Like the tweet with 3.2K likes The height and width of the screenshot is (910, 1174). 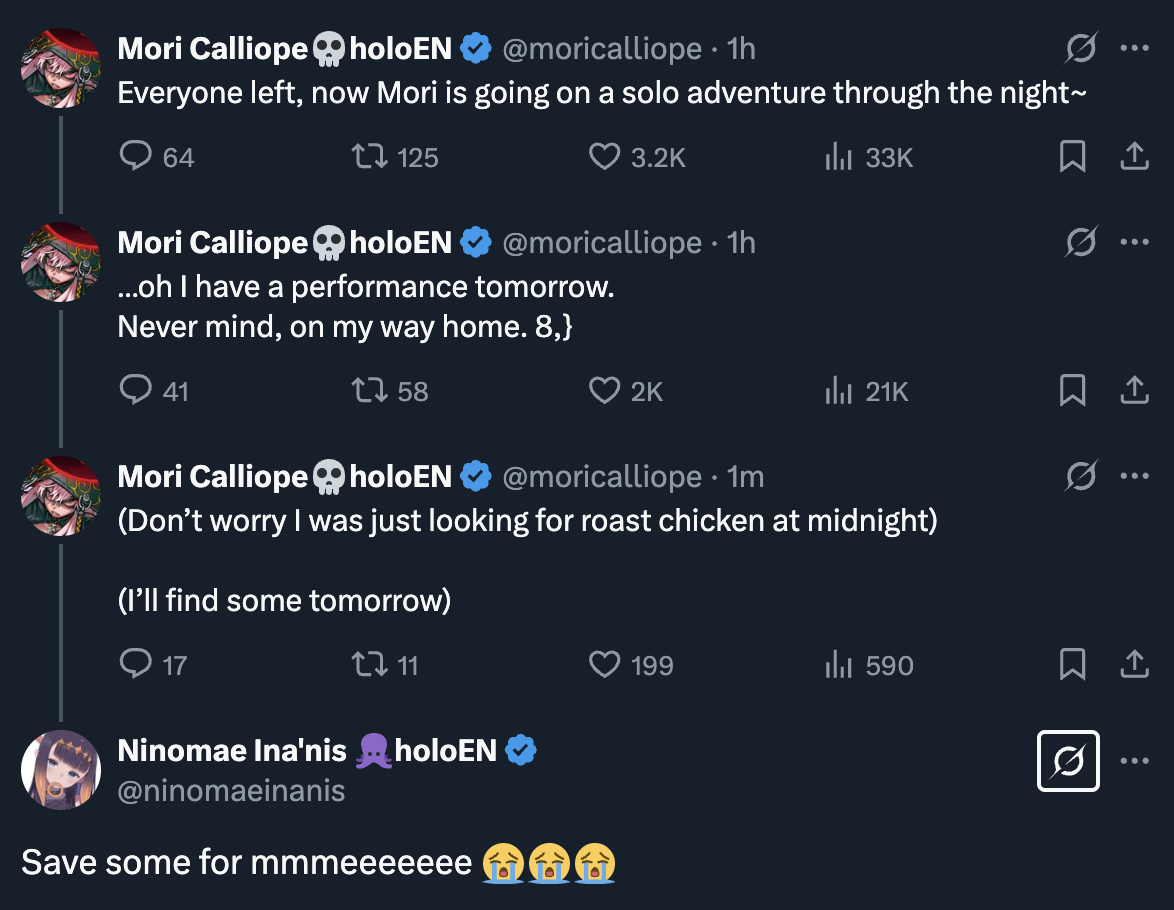[x=604, y=157]
